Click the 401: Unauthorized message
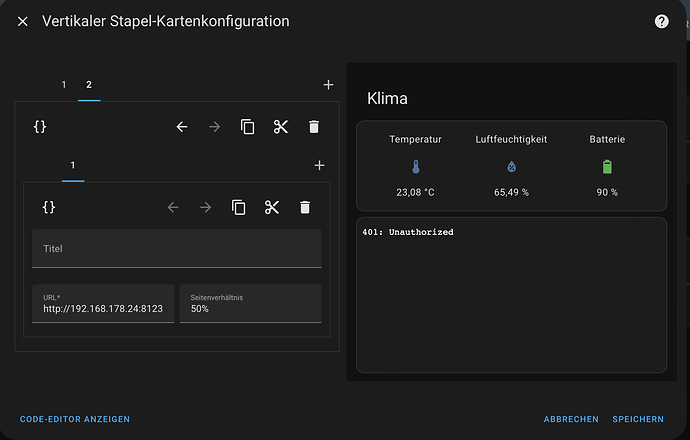This screenshot has width=690, height=440. (408, 232)
